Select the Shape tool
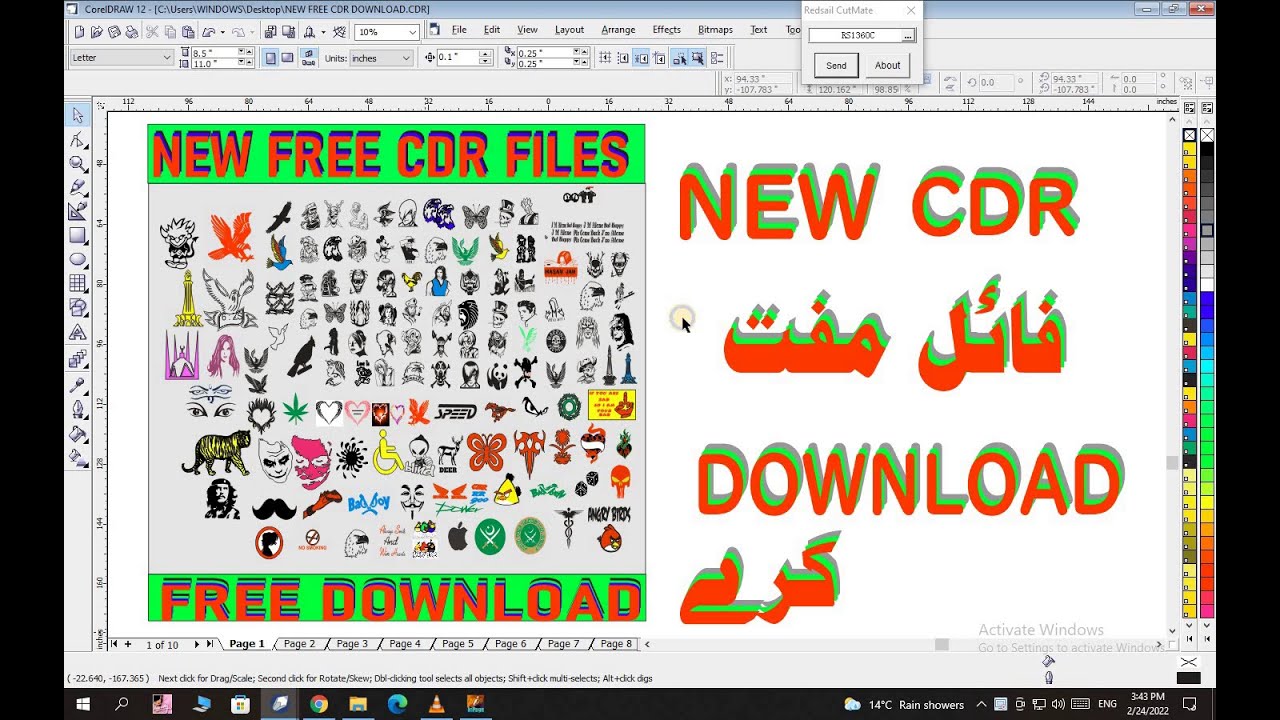Image resolution: width=1280 pixels, height=720 pixels. pyautogui.click(x=78, y=140)
